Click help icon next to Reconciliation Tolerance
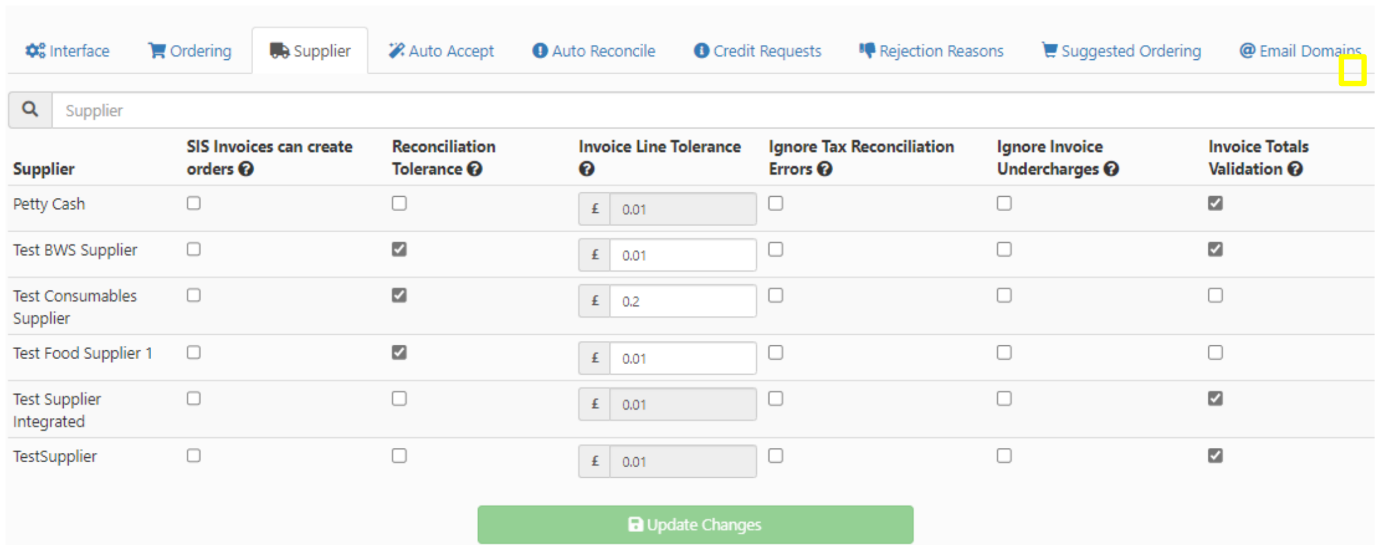This screenshot has width=1382, height=557. (475, 169)
